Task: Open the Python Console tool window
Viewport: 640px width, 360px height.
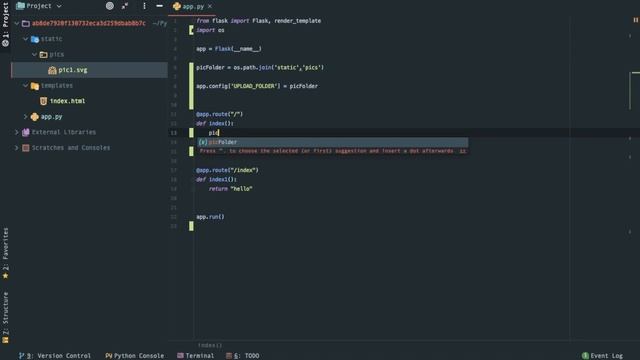Action: click(134, 356)
